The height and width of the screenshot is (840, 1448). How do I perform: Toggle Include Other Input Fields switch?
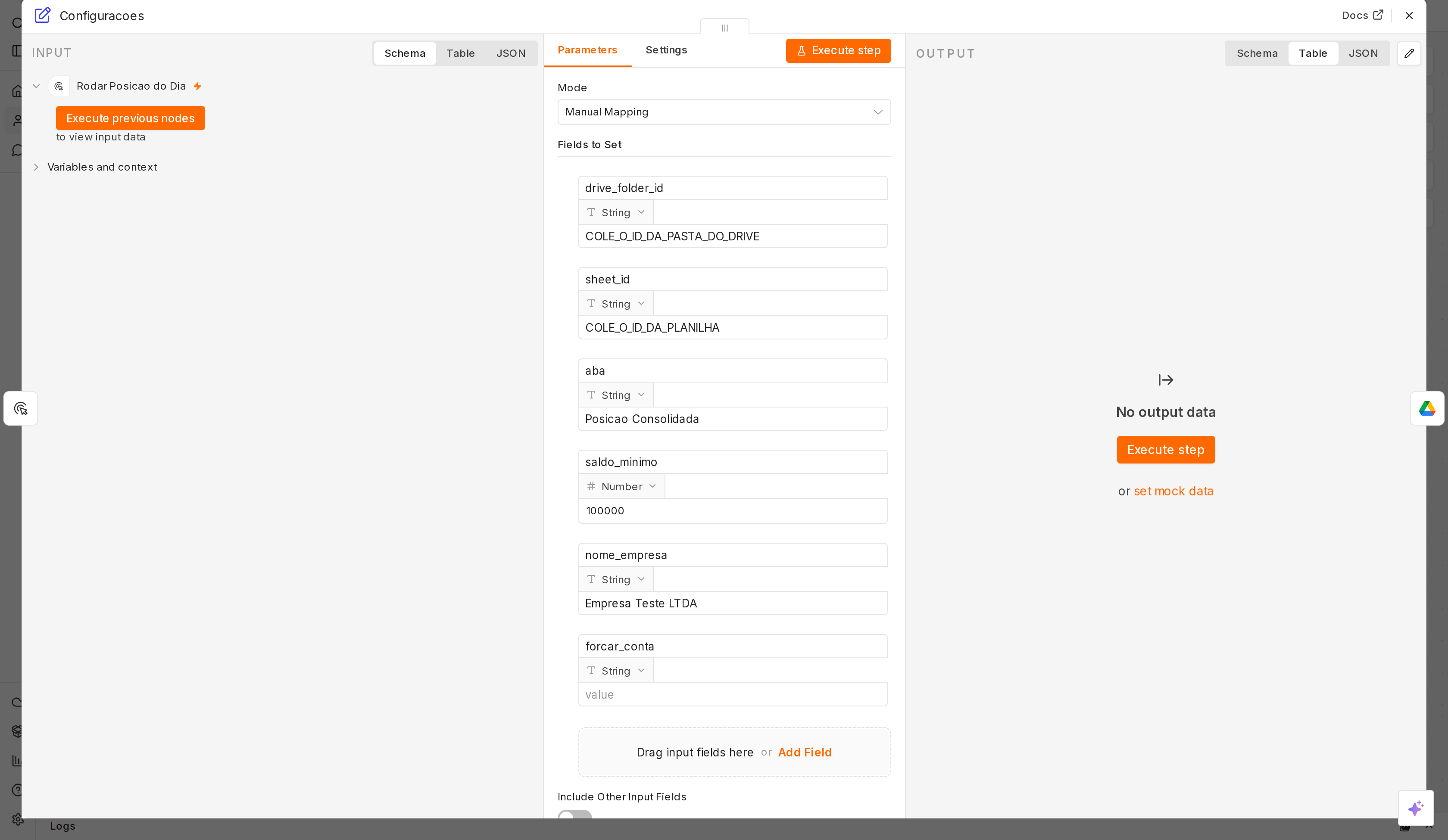[574, 815]
